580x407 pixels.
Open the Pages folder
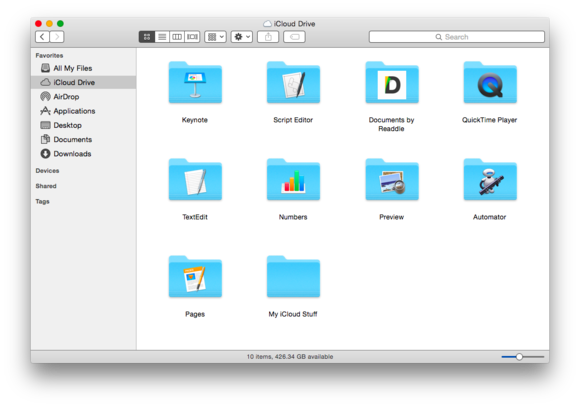pos(195,277)
